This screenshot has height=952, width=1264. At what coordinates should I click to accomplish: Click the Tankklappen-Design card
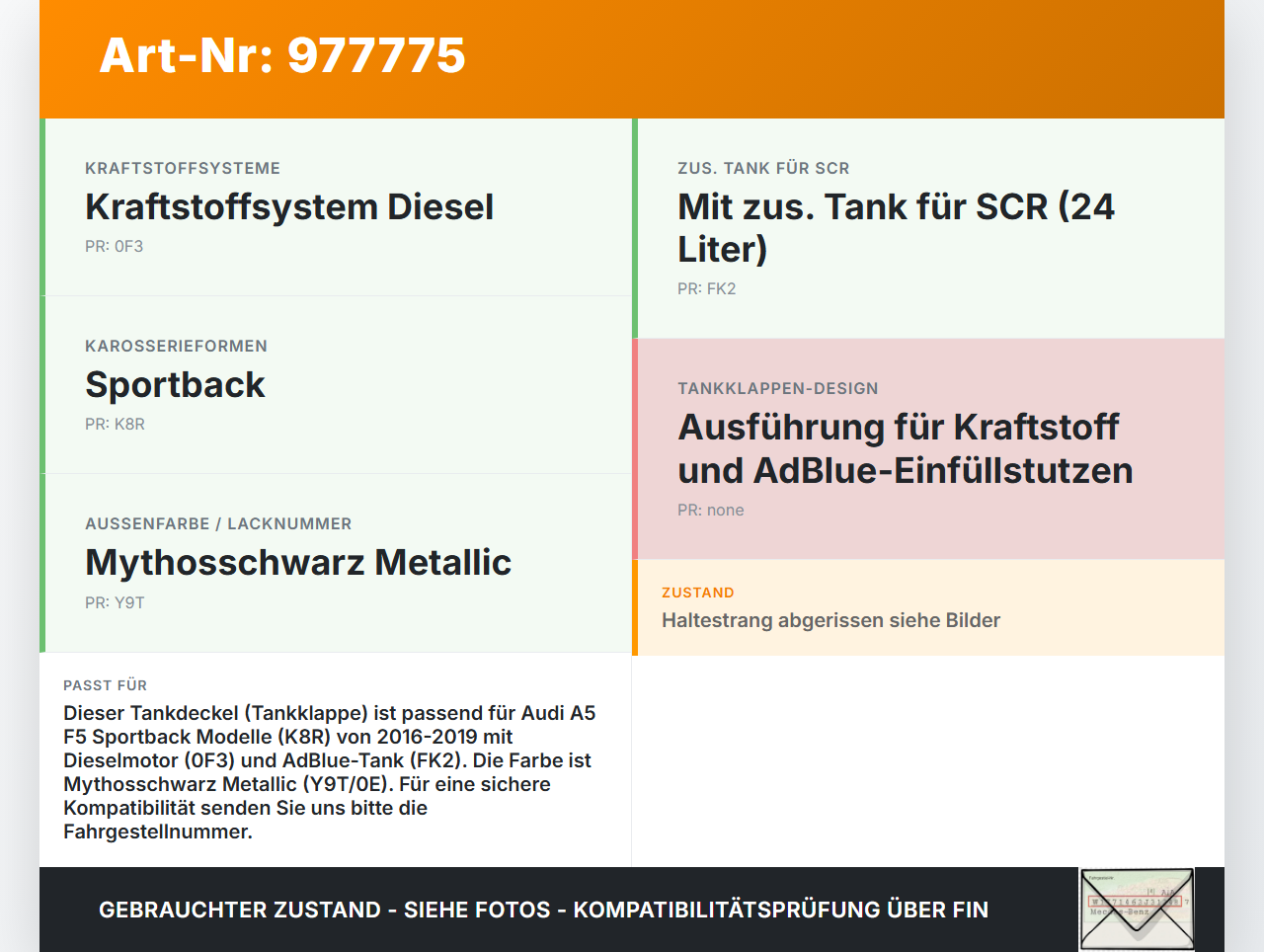pos(928,446)
